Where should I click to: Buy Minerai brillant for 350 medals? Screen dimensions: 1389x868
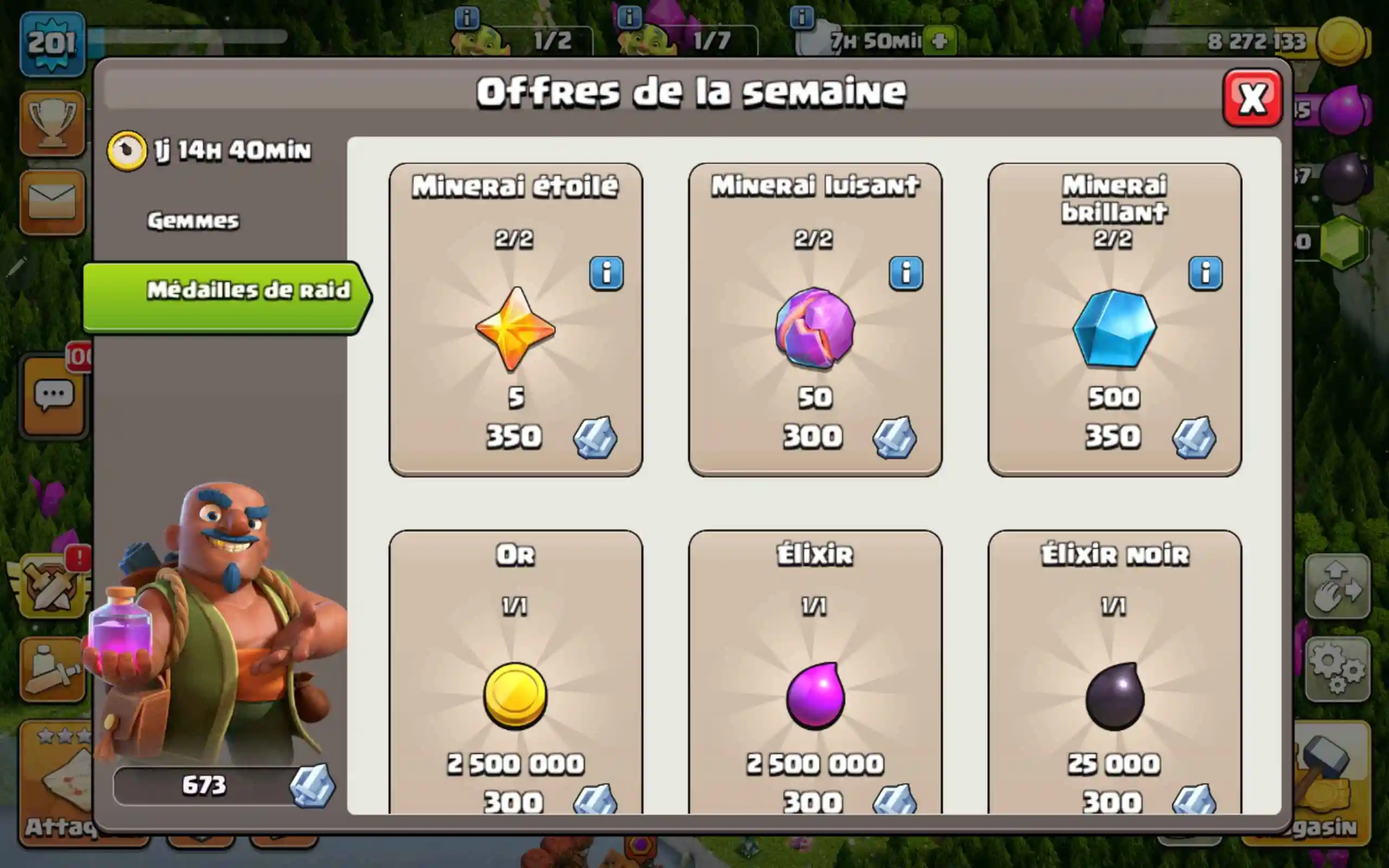click(x=1150, y=437)
